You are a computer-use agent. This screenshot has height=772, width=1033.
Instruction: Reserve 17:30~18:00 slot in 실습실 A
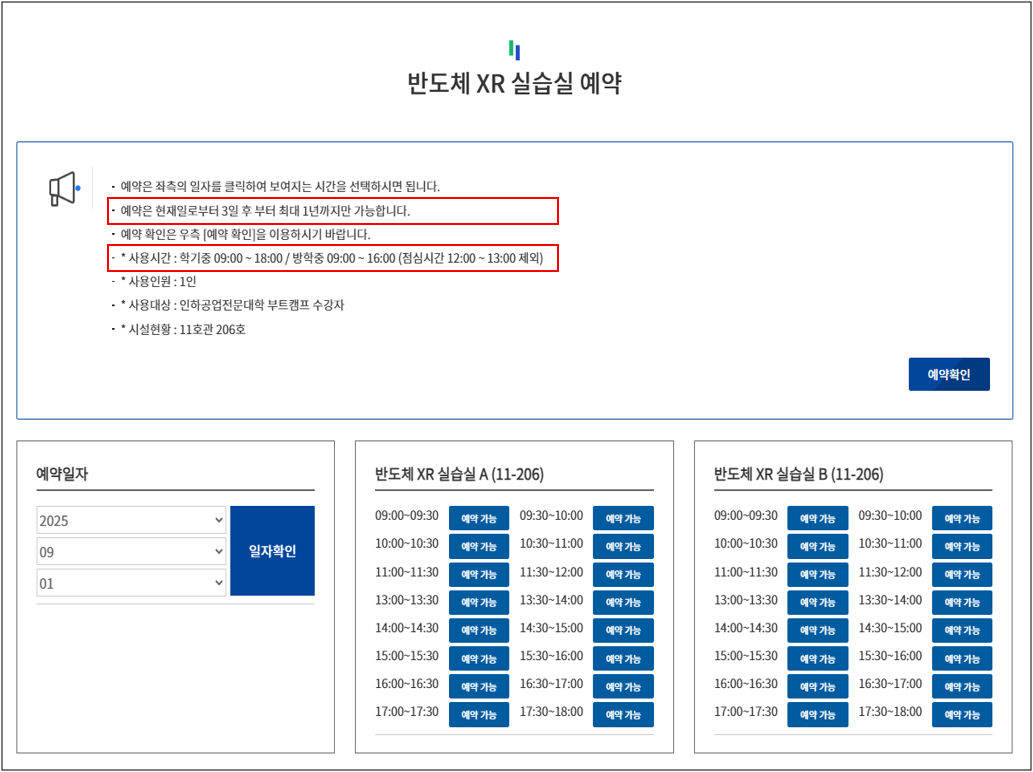pos(623,715)
